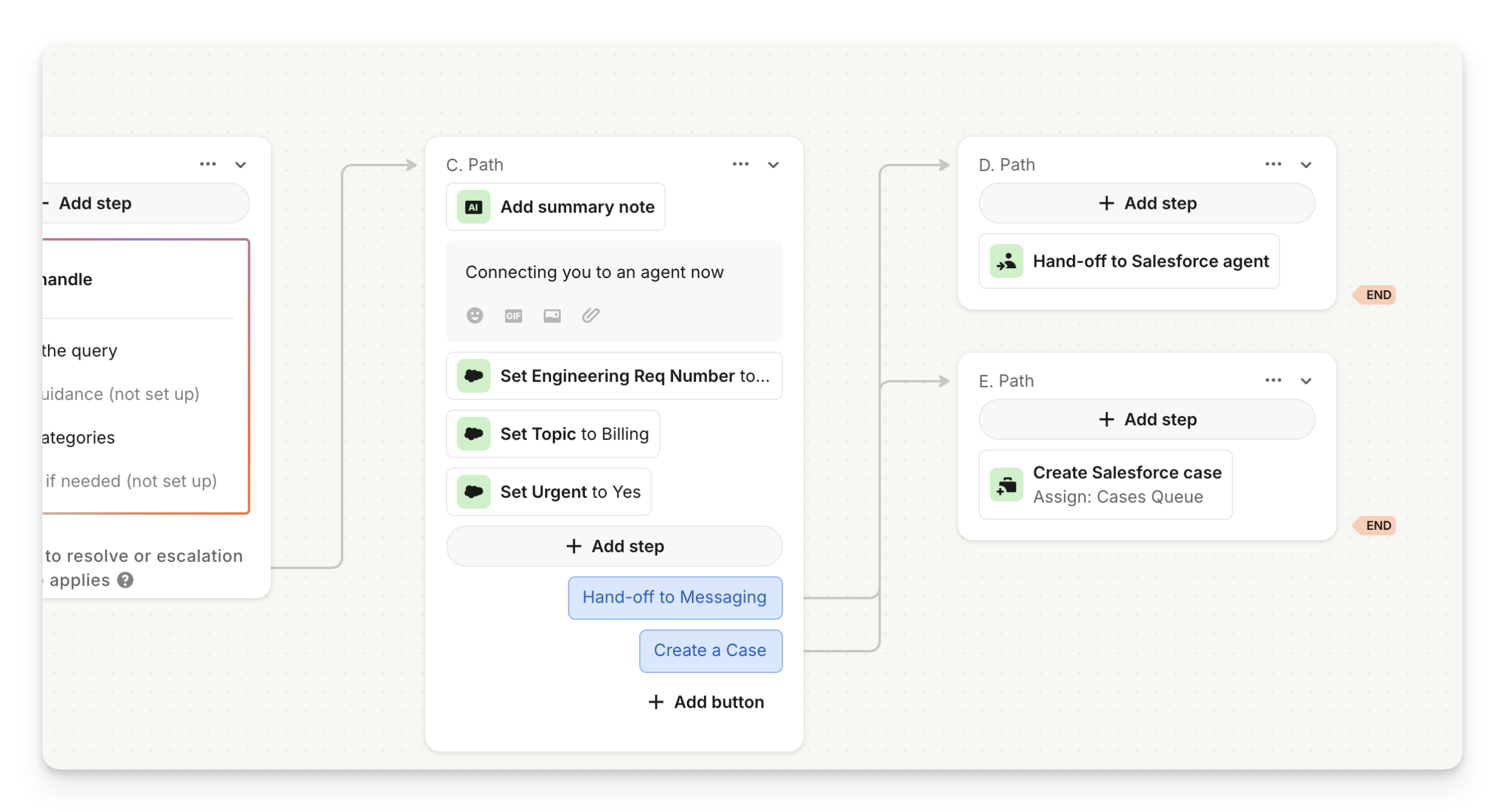This screenshot has width=1505, height=812.
Task: Click the Create Salesforce case briefcase icon
Action: point(1006,484)
